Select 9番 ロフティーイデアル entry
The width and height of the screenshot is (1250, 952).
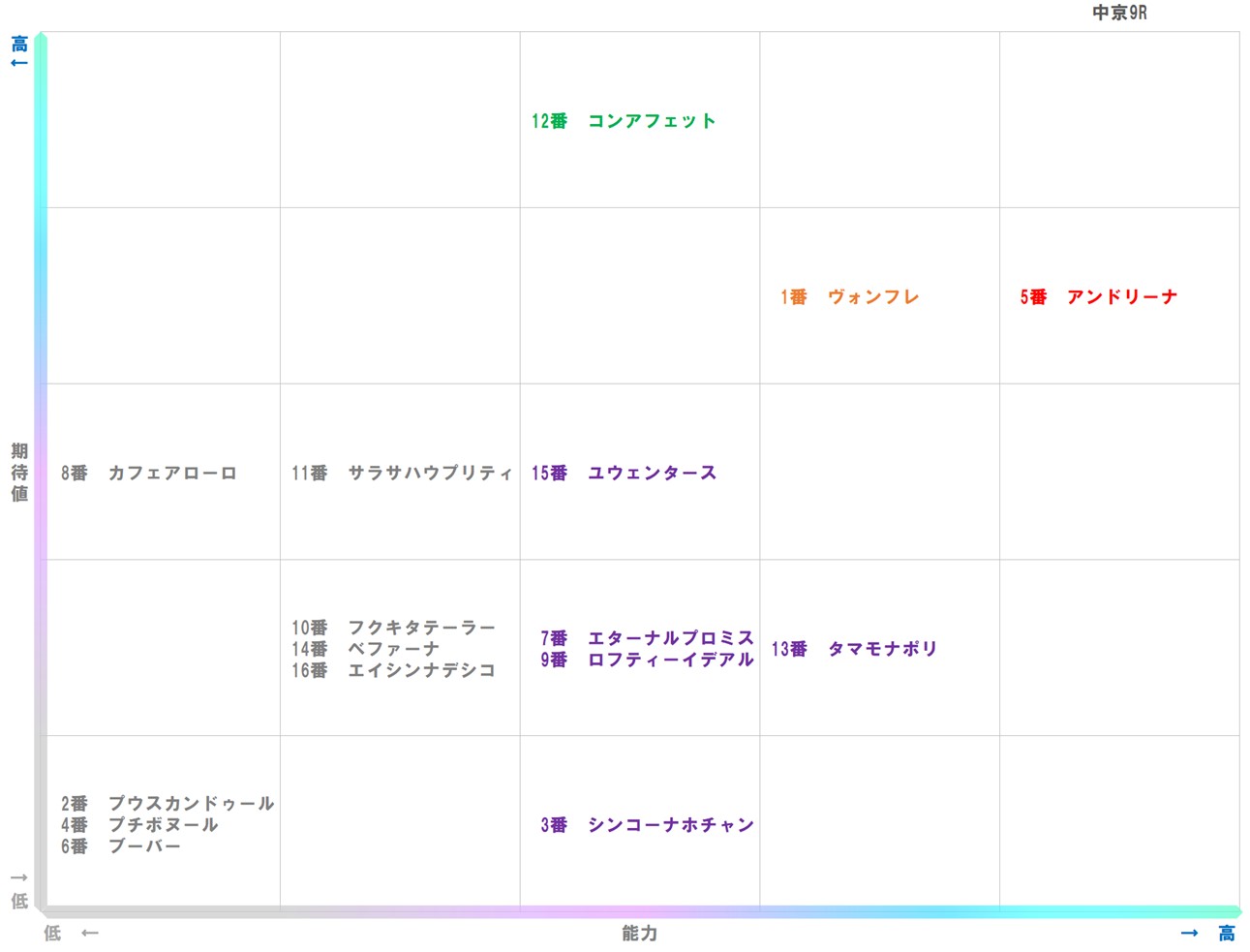pos(646,658)
